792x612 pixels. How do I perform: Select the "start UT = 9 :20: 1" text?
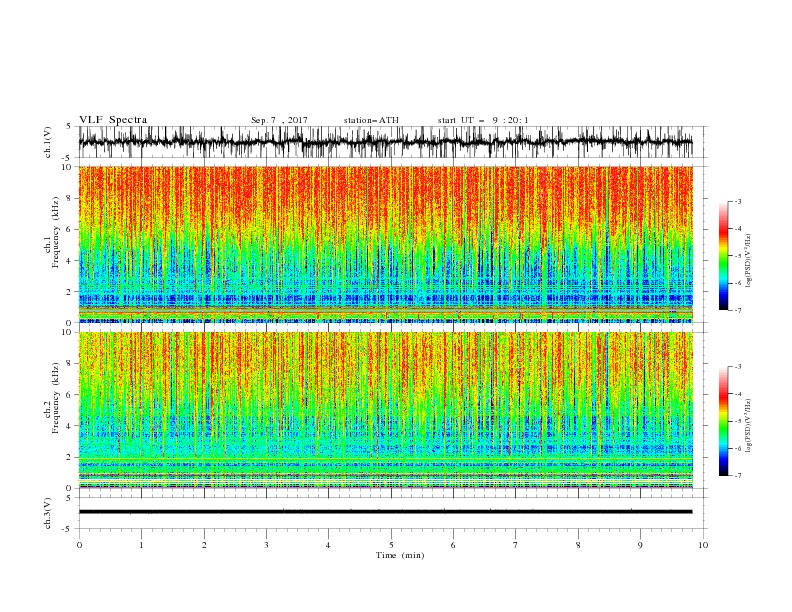(x=483, y=120)
